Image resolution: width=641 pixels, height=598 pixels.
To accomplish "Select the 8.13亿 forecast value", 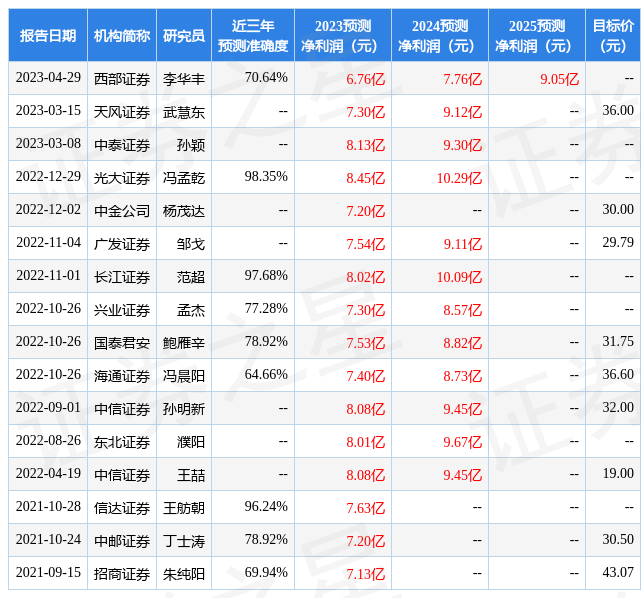I will pyautogui.click(x=365, y=145).
